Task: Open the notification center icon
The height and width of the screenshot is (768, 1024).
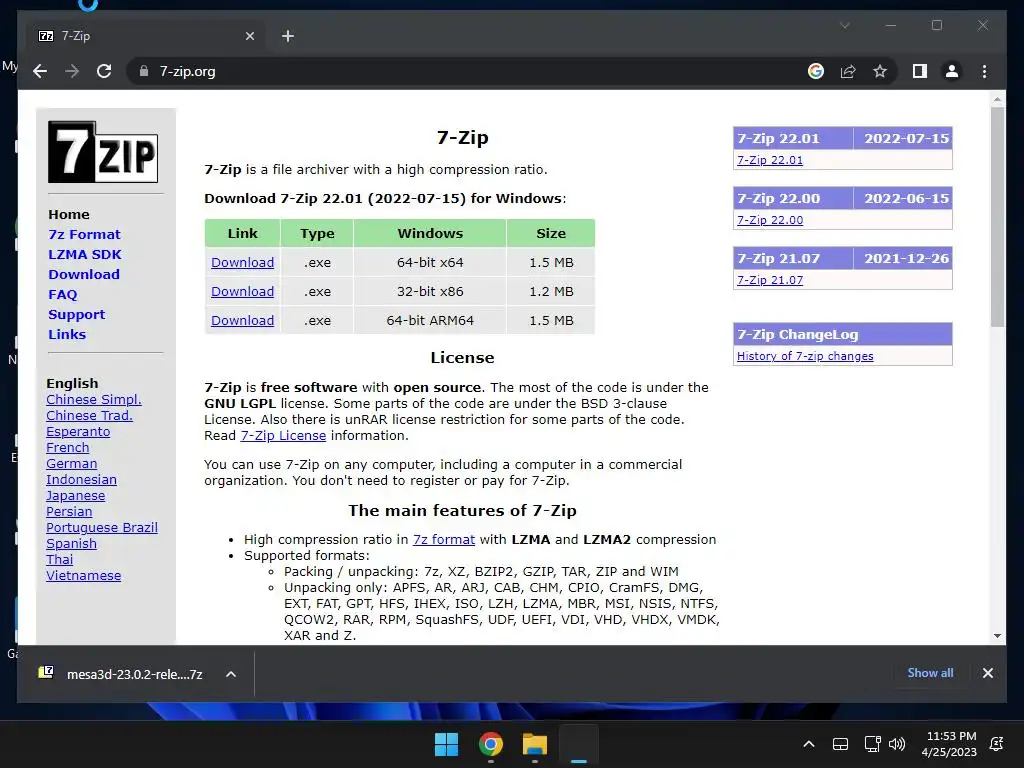Action: click(x=997, y=744)
